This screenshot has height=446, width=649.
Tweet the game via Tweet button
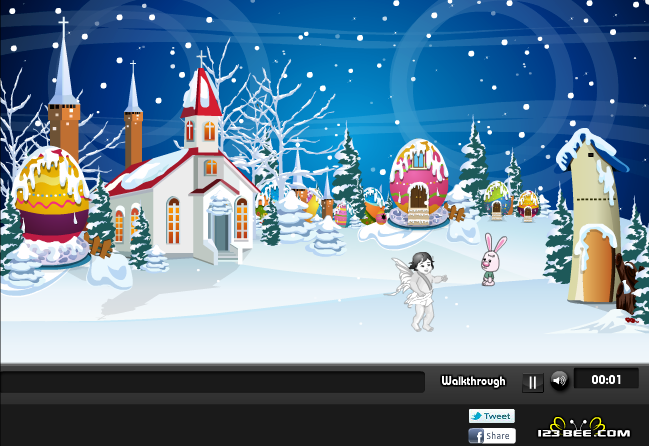tap(492, 416)
